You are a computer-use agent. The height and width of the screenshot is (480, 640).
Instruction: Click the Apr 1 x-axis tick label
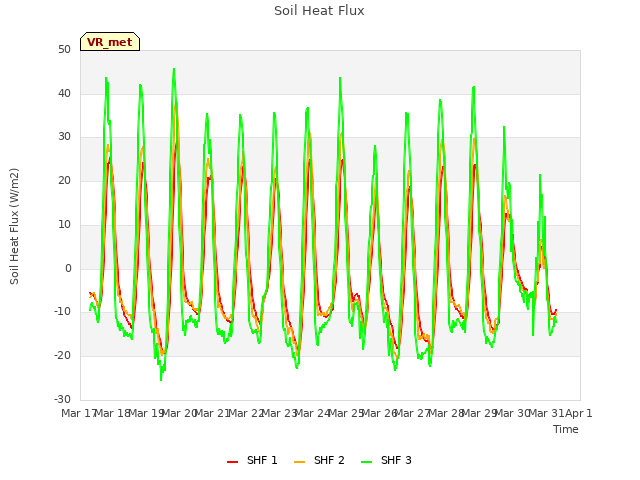[578, 413]
